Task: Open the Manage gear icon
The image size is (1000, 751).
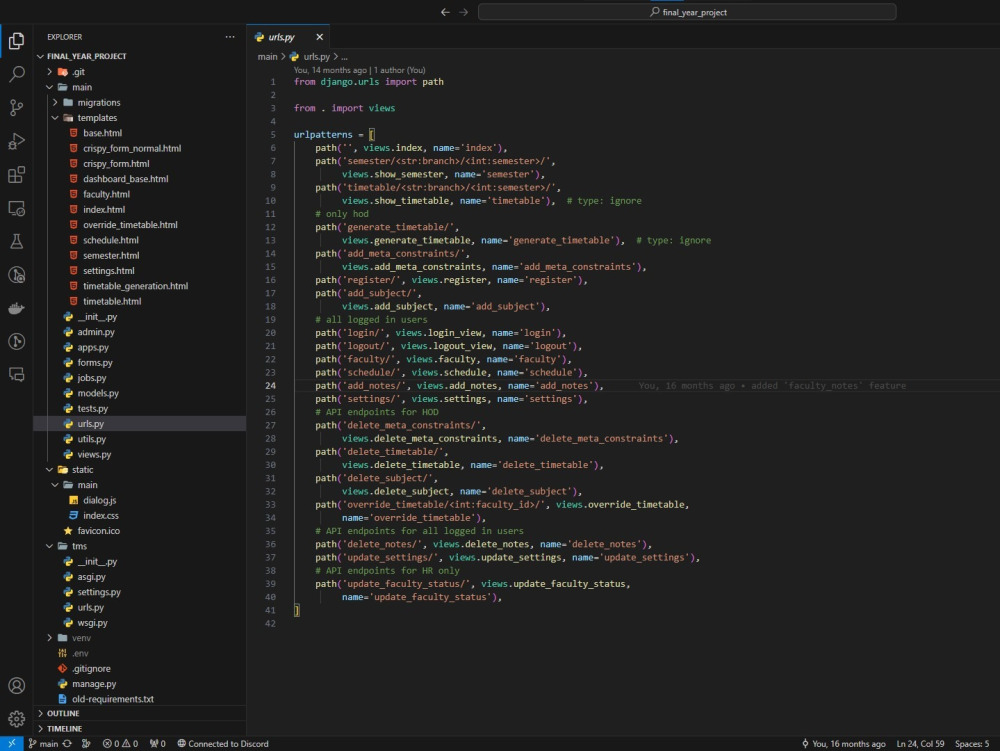Action: click(17, 718)
